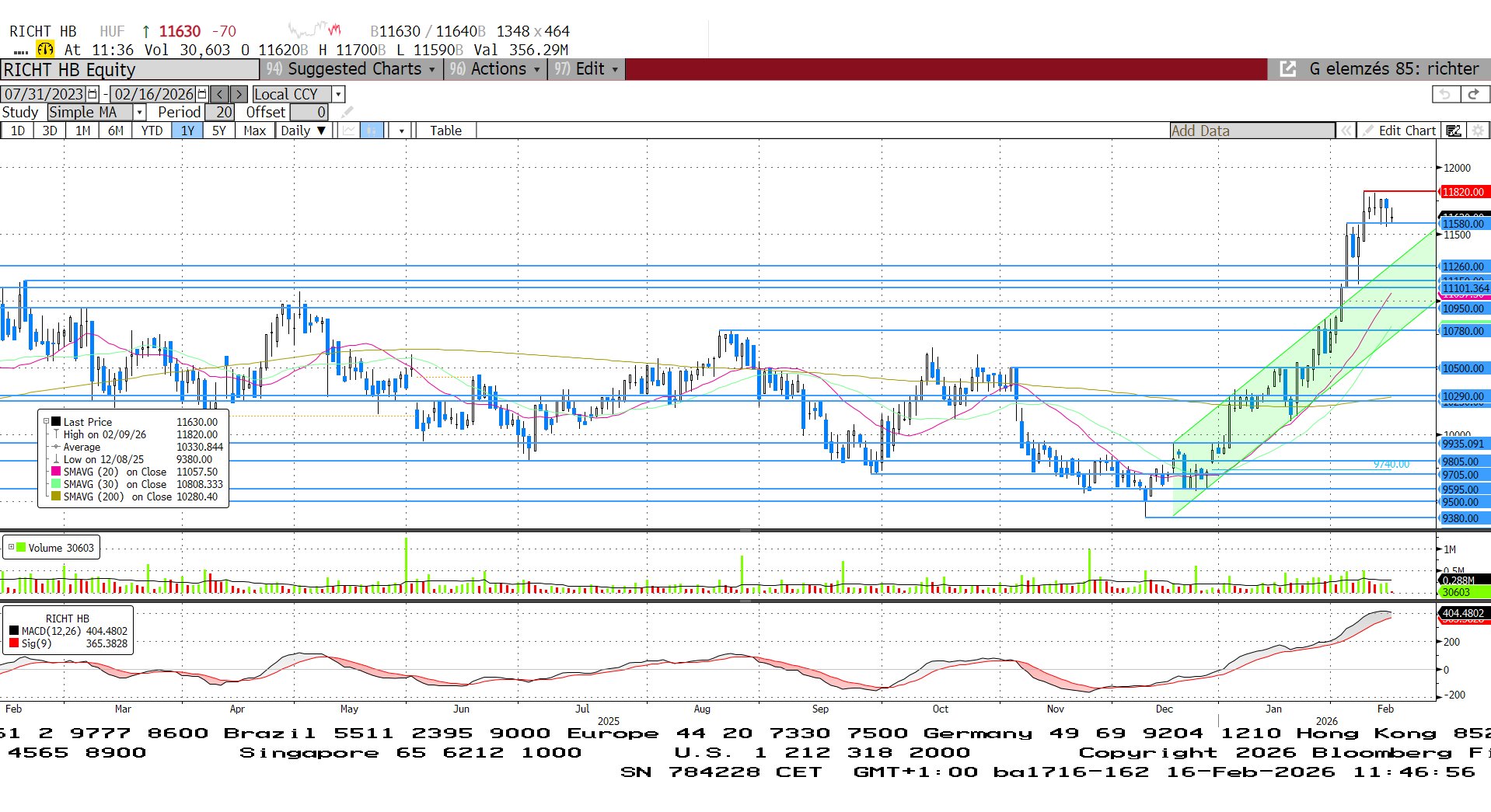Open the start date calendar picker
Image resolution: width=1491 pixels, height=812 pixels.
point(93,94)
